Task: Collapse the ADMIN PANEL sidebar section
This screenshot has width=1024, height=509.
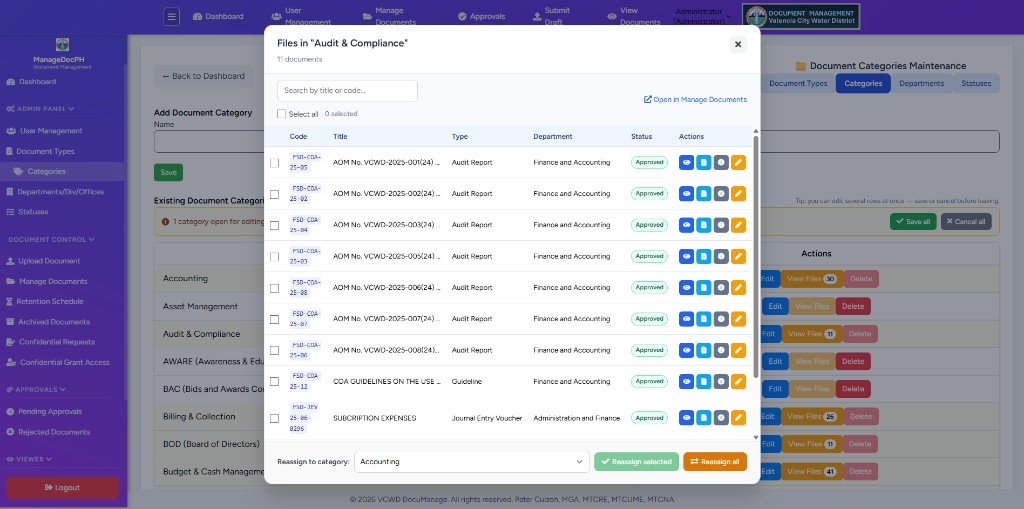Action: [x=40, y=108]
